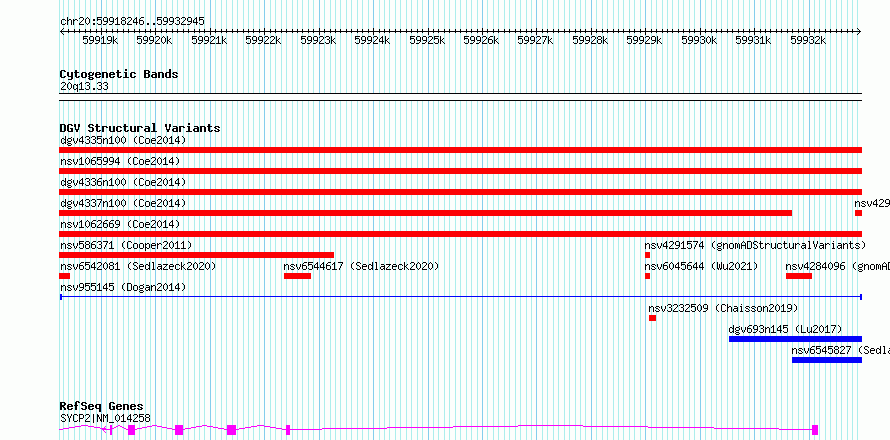Click the tiny red marker under nsv4291574

tap(648, 255)
